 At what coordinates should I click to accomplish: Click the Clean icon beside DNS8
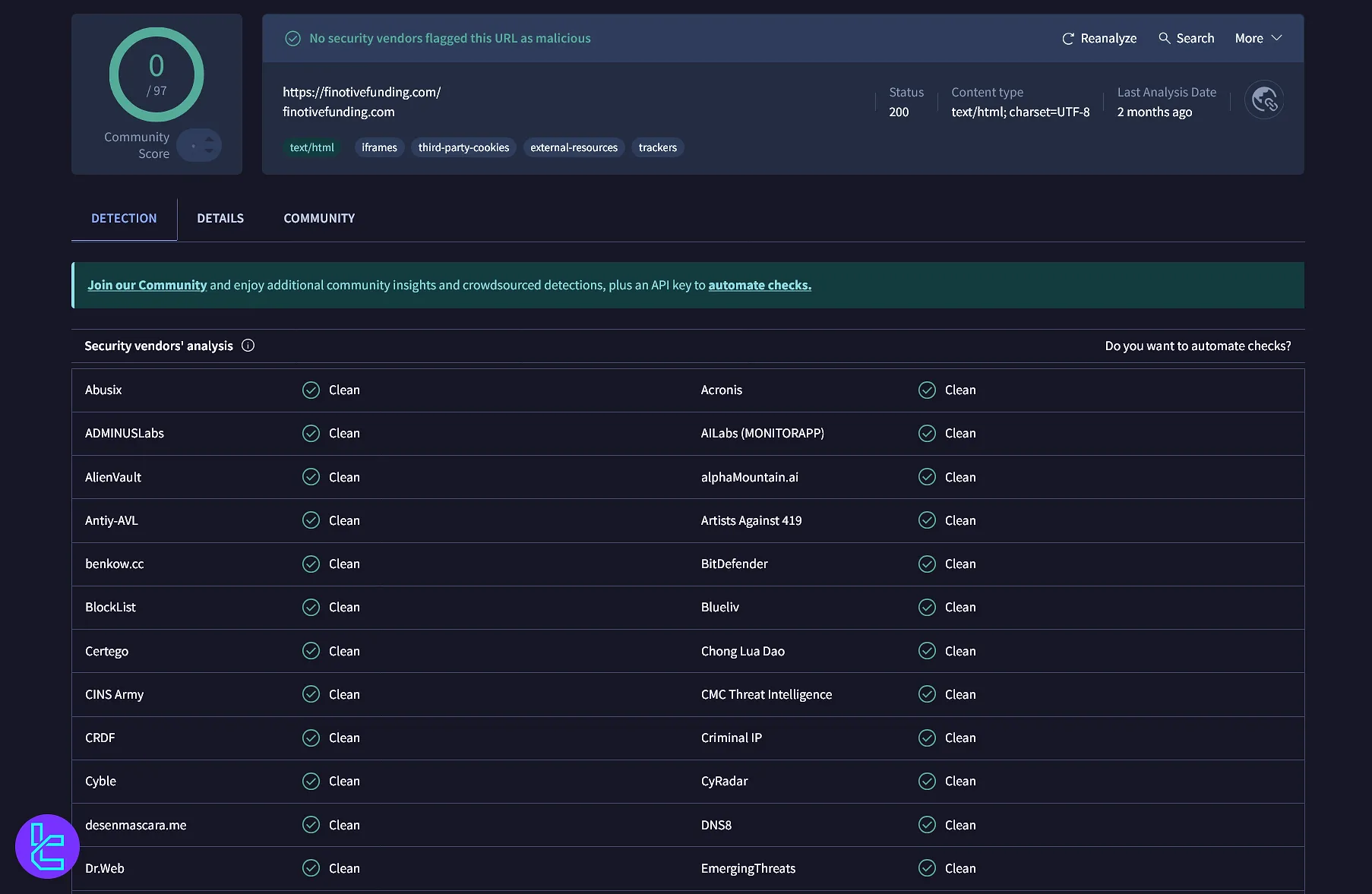[x=927, y=825]
